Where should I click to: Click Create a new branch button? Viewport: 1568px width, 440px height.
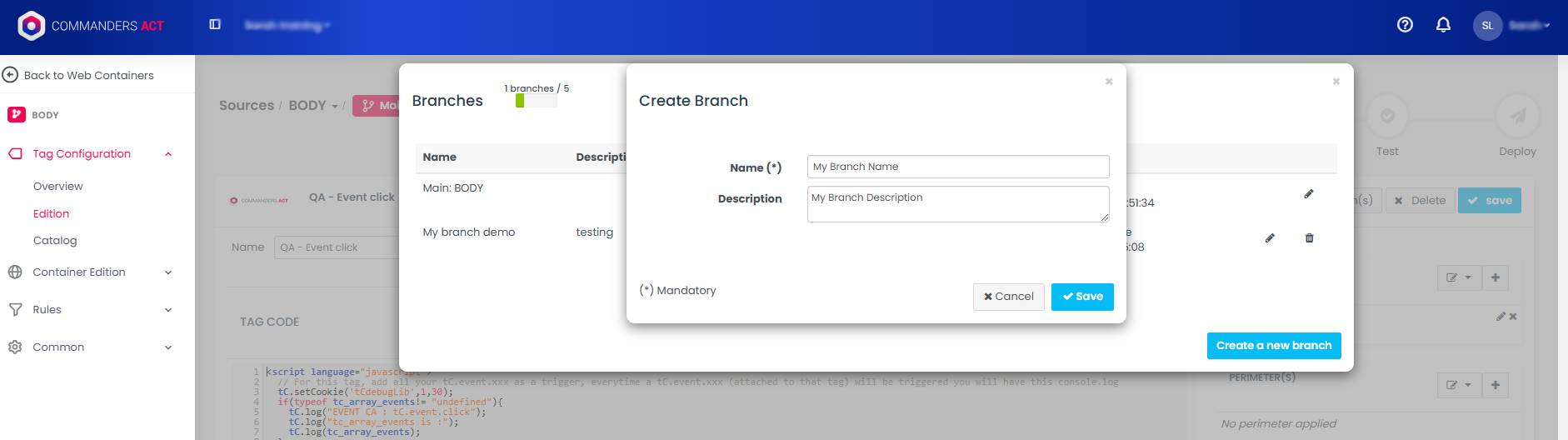(x=1273, y=346)
